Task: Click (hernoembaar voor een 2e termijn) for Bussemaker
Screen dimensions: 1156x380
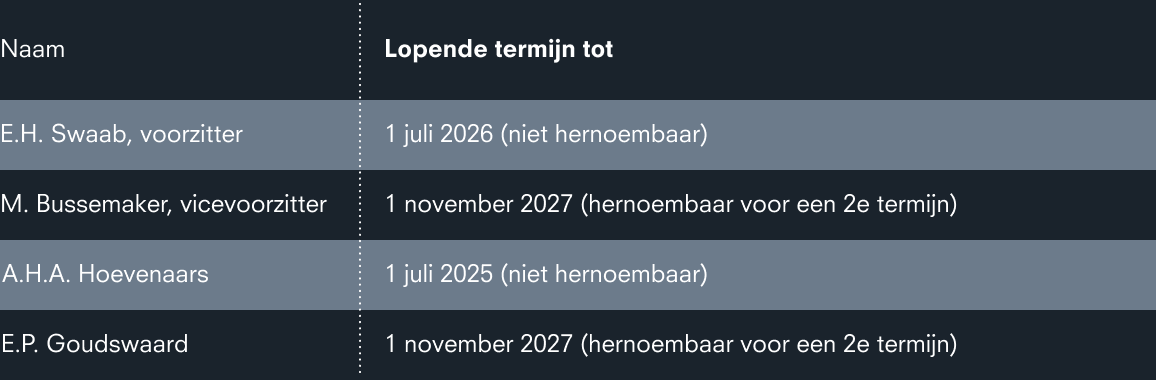Action: (x=769, y=204)
